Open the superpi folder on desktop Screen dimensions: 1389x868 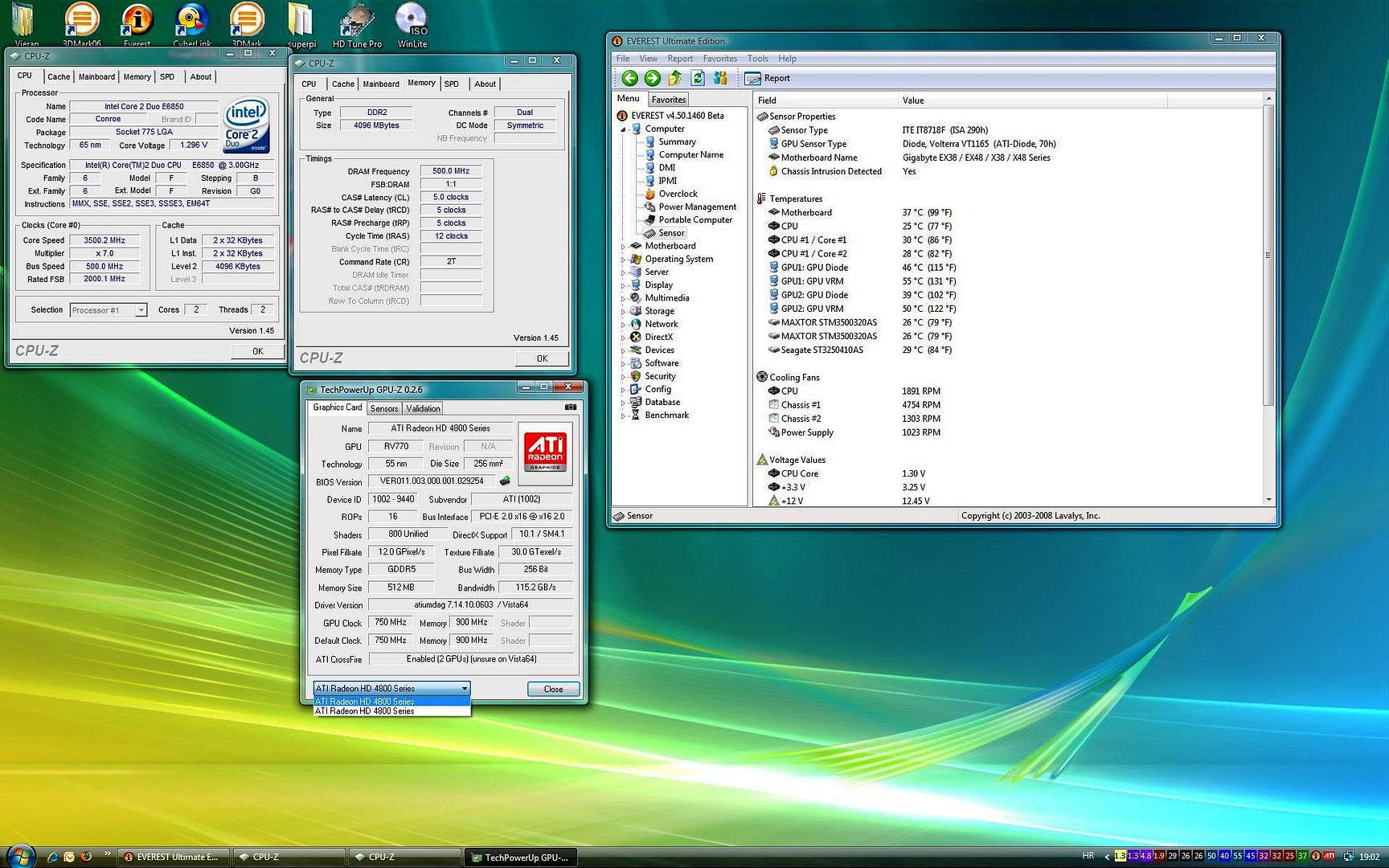click(301, 24)
